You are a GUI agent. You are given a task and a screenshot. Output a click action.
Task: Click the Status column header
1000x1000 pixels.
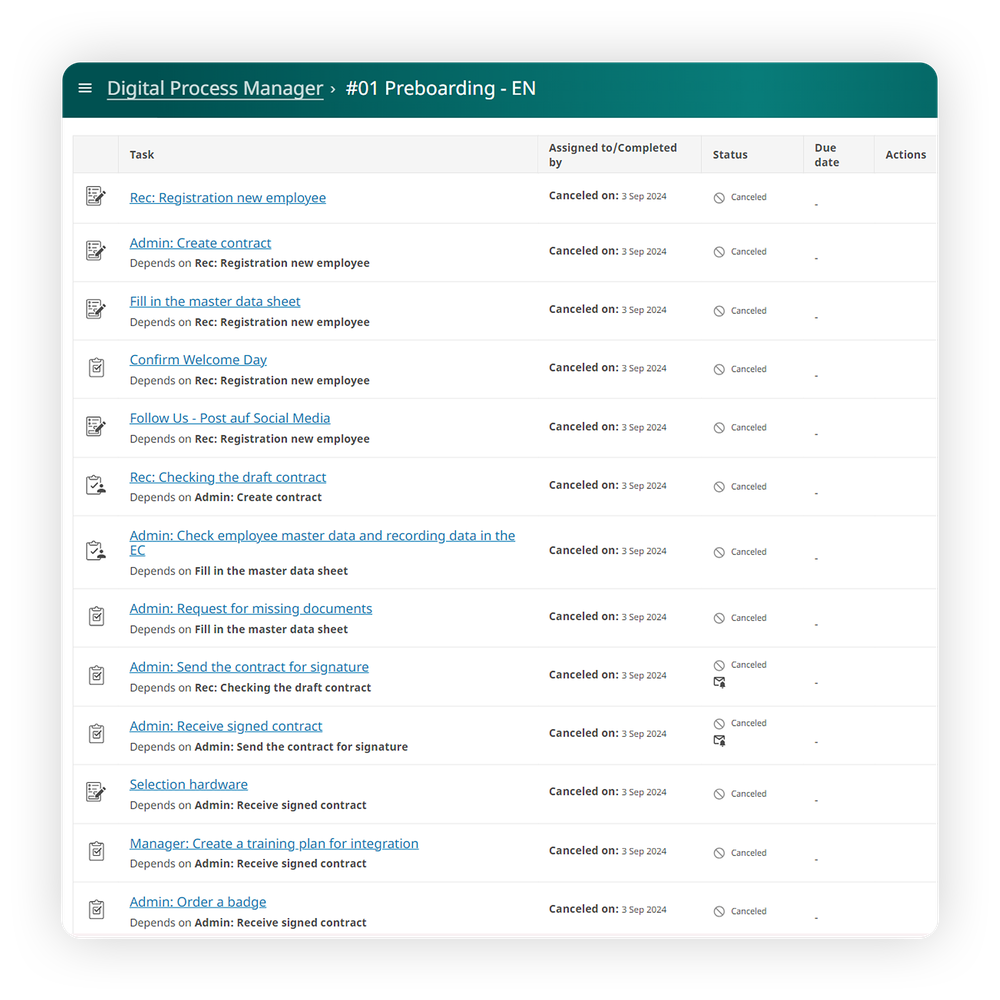tap(730, 154)
